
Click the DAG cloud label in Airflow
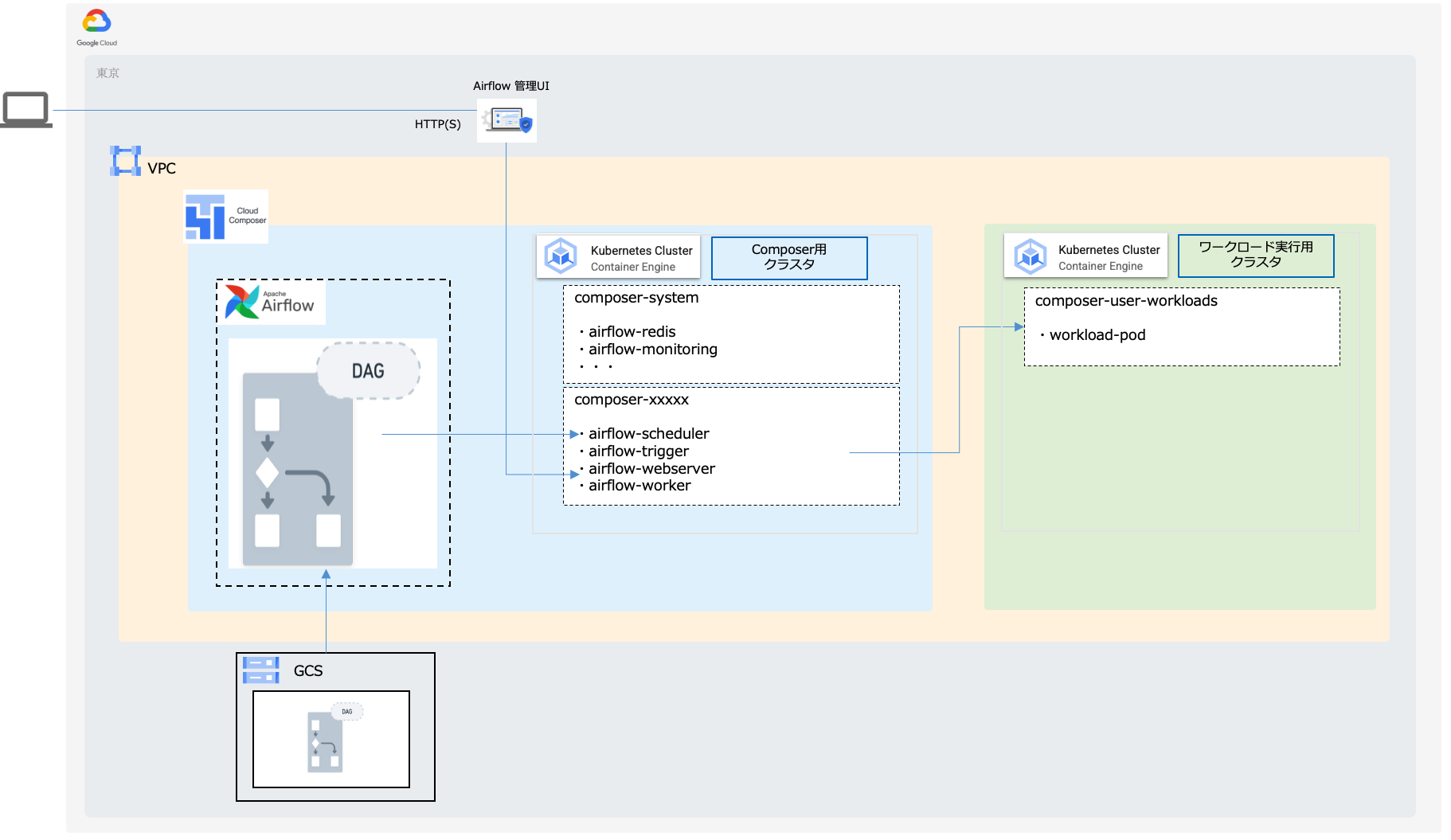click(368, 371)
